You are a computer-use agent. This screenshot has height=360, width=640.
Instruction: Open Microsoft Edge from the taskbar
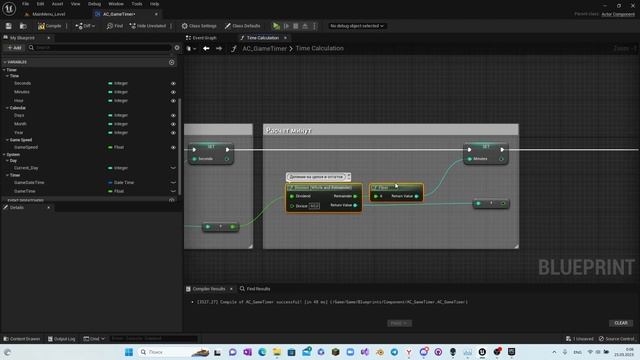(x=262, y=352)
